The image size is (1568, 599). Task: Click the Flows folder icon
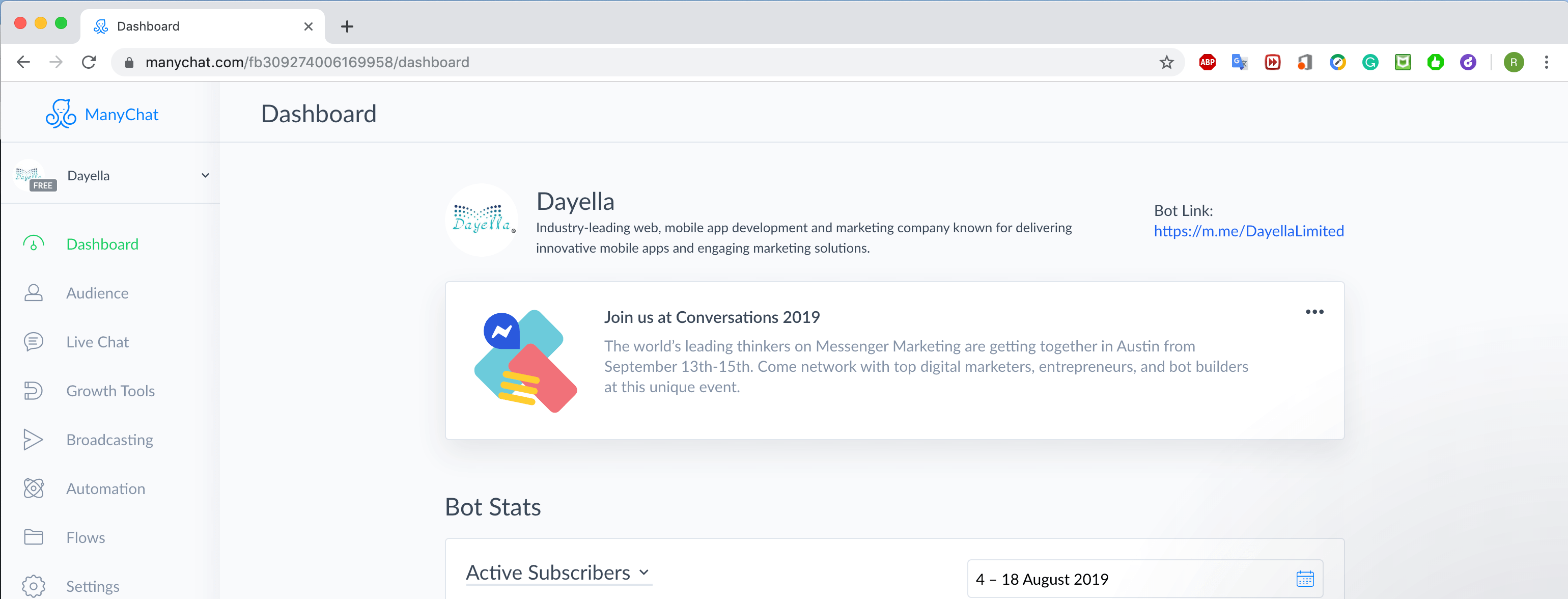point(34,537)
